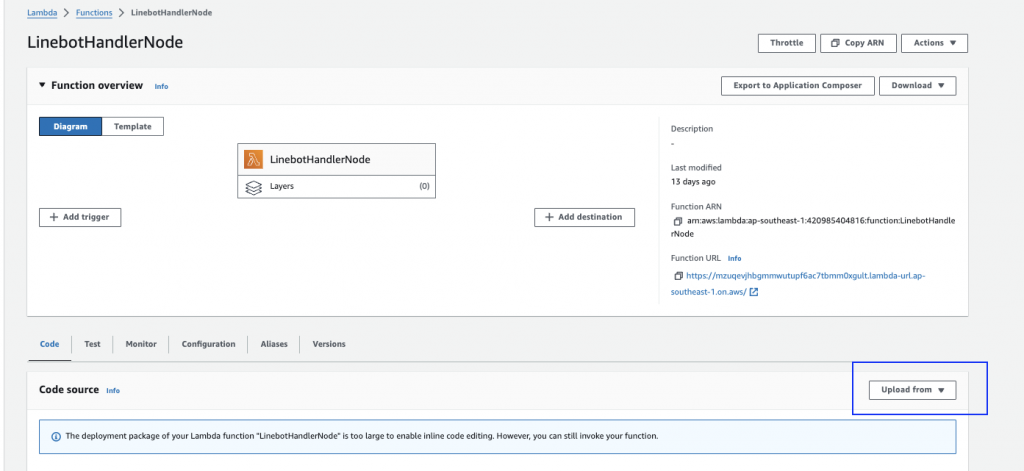Viewport: 1024px width, 471px height.
Task: Click plus icon on Add trigger
Action: (54, 217)
